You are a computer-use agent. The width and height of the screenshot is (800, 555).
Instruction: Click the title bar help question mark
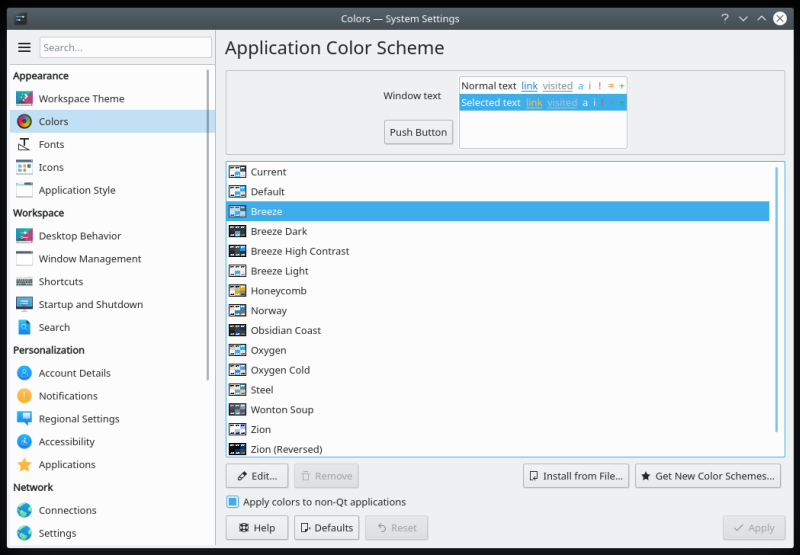(725, 18)
